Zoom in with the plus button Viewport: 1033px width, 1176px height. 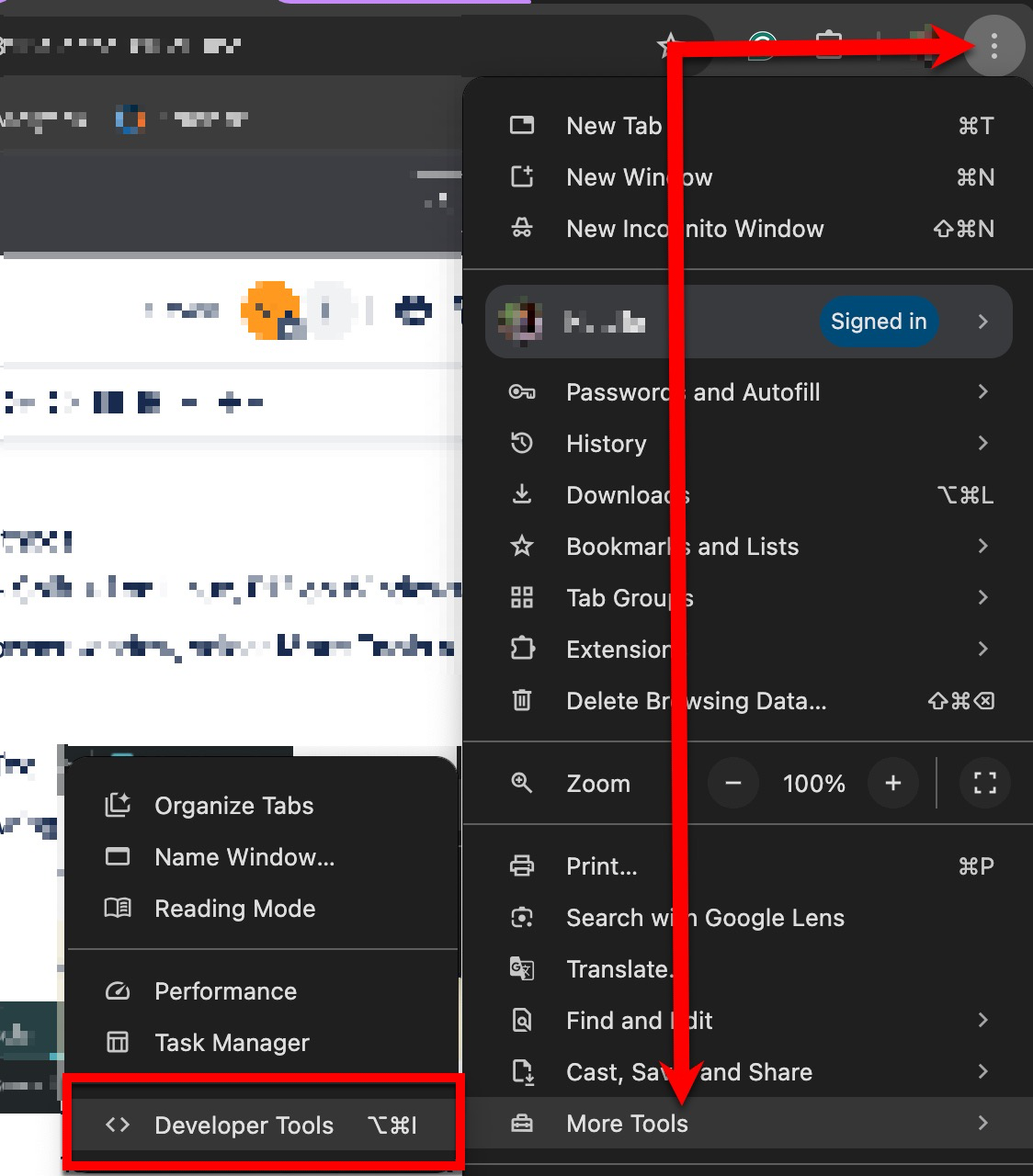coord(892,783)
